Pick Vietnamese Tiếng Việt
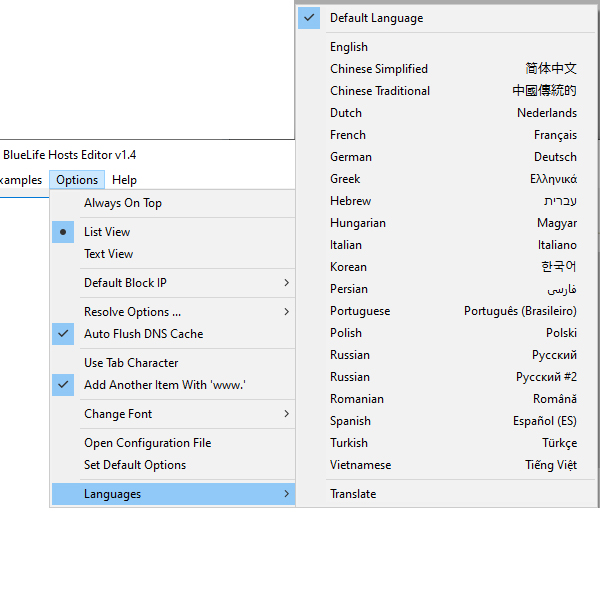This screenshot has width=600, height=600. [447, 465]
